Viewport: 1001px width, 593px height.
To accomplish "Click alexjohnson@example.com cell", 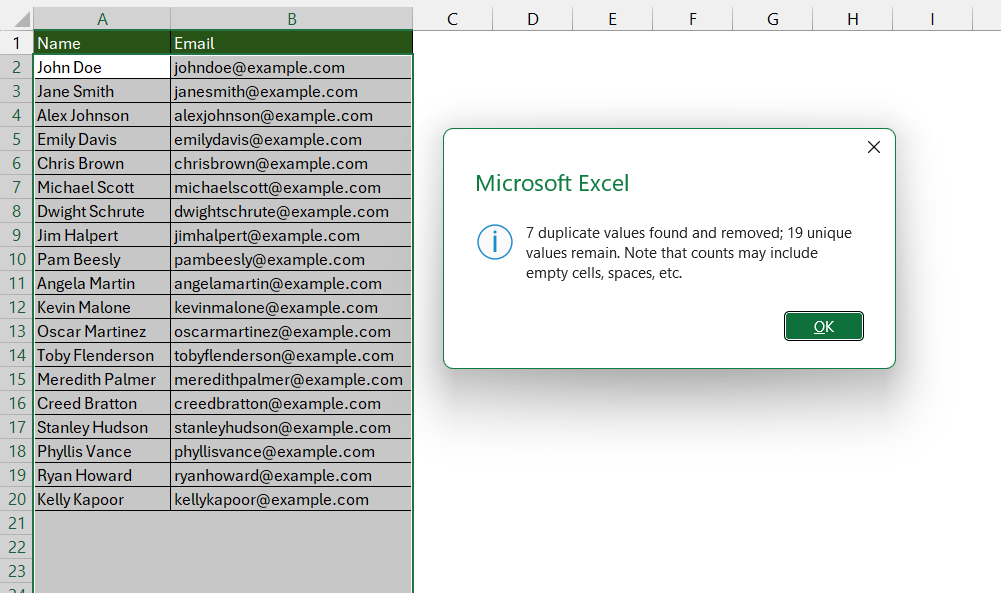I will (292, 115).
